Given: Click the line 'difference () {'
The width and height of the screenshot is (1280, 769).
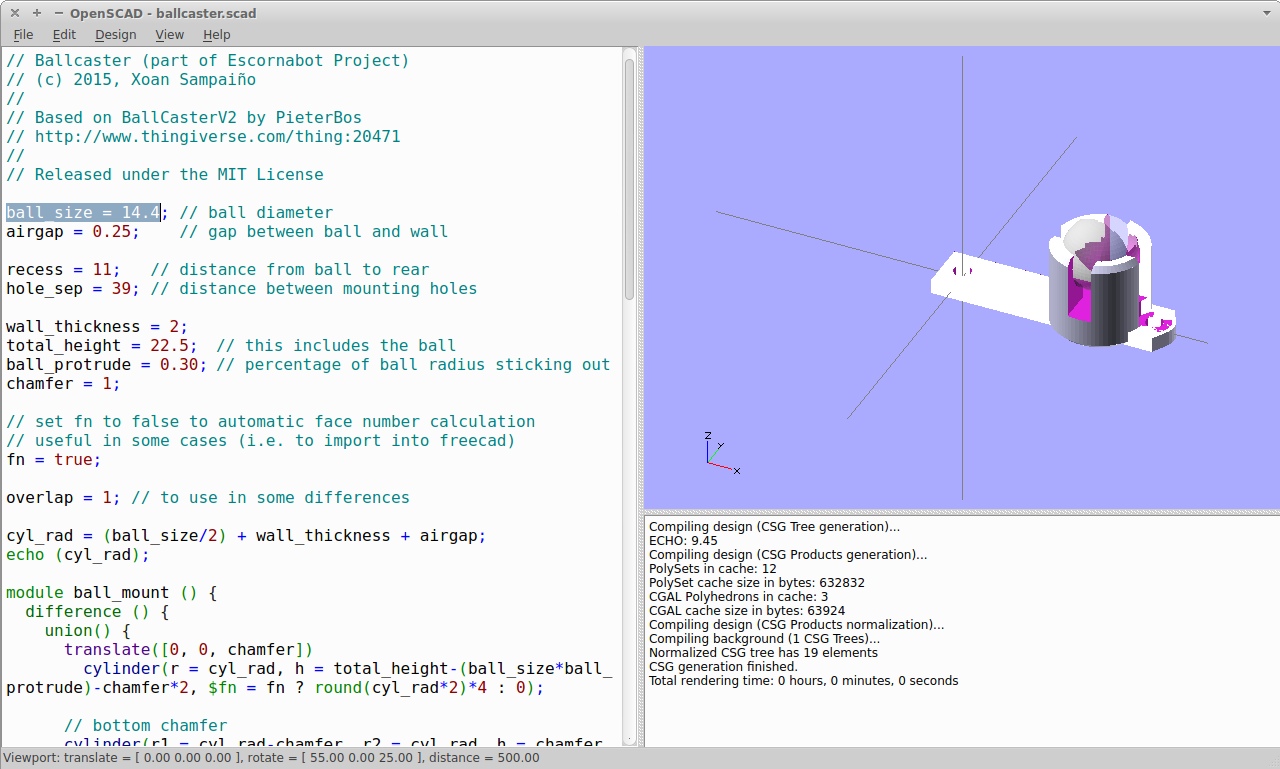Looking at the screenshot, I should coord(97,611).
